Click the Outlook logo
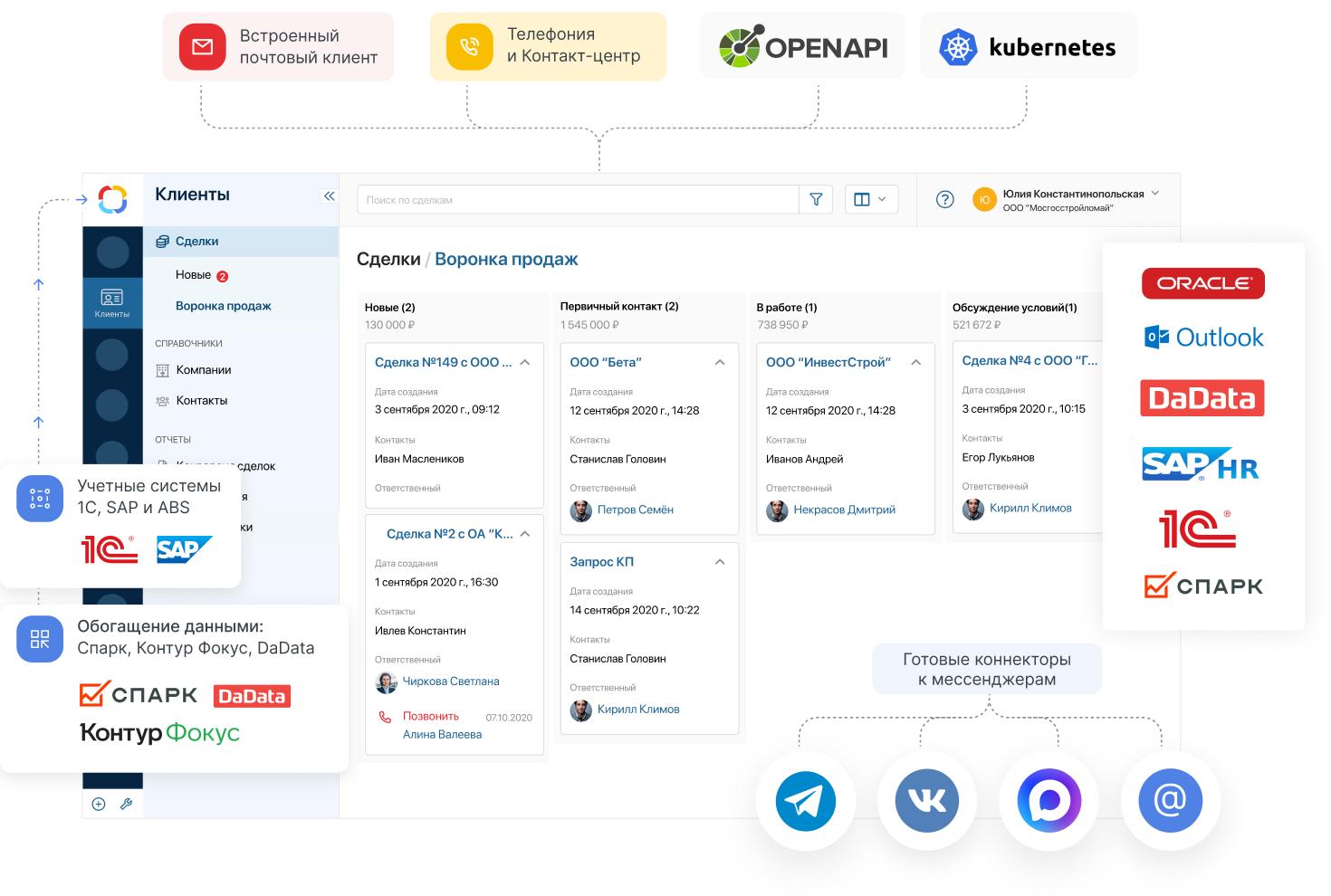 [x=1203, y=338]
